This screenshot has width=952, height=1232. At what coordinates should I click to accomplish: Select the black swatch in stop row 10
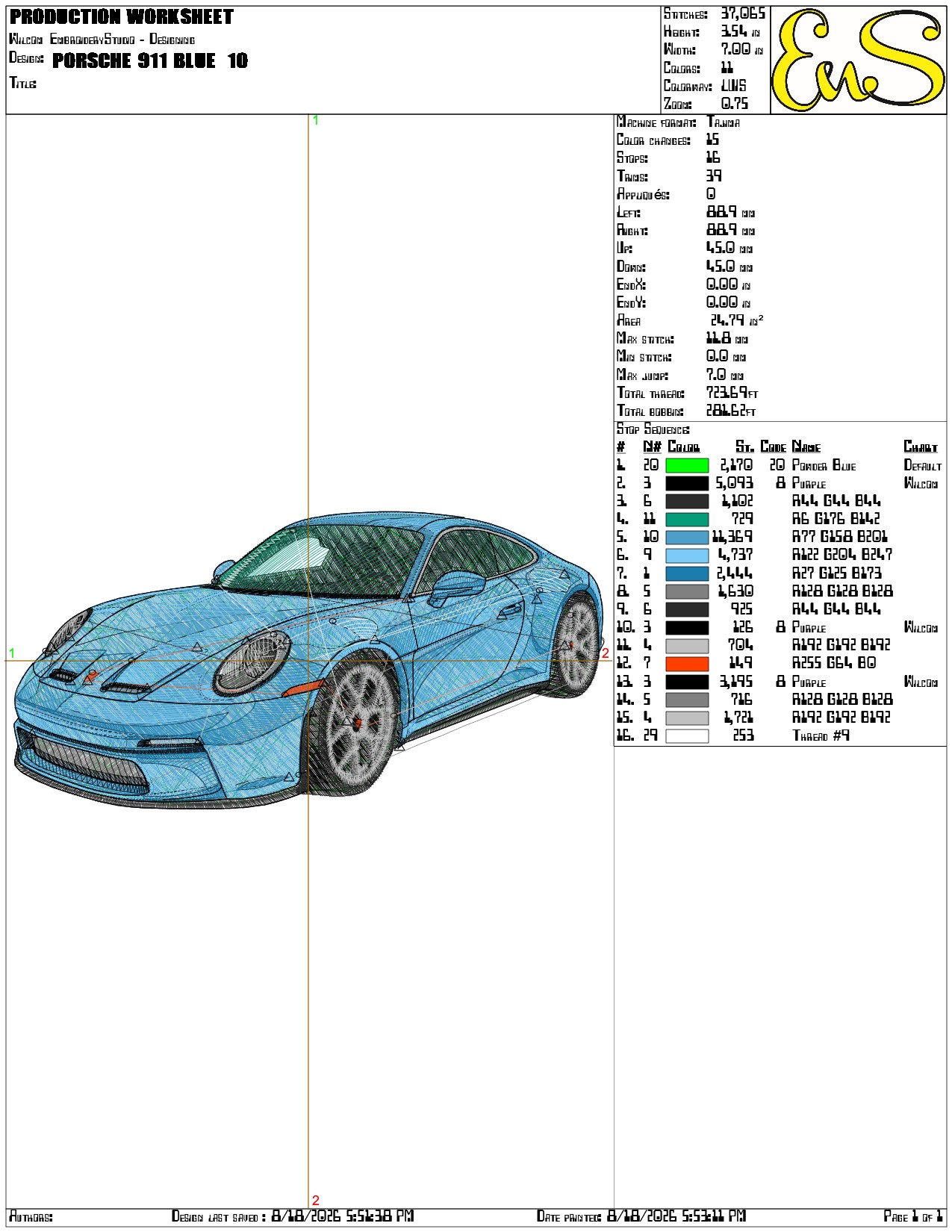(687, 627)
